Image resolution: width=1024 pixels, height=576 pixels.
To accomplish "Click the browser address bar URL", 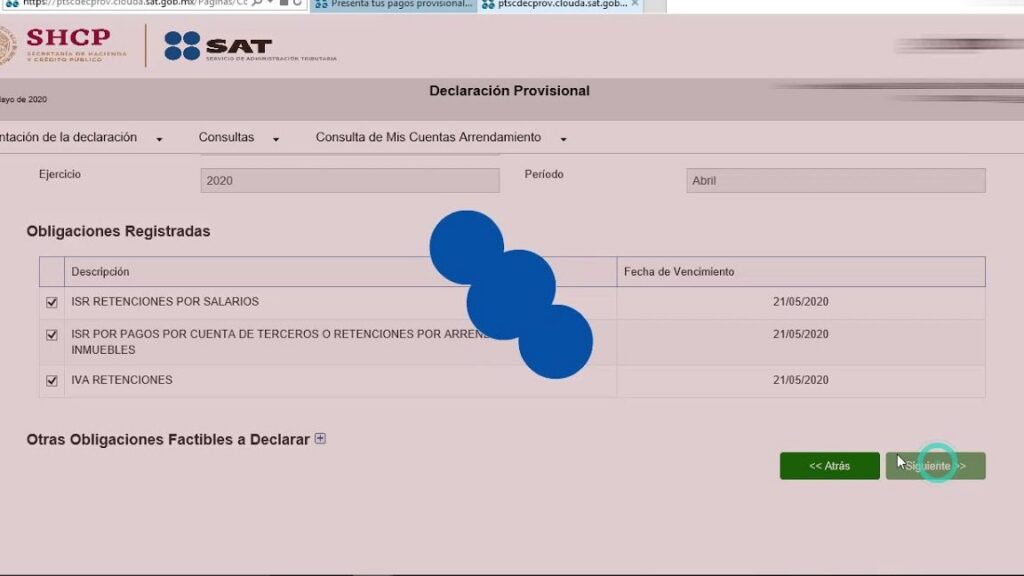I will [120, 4].
